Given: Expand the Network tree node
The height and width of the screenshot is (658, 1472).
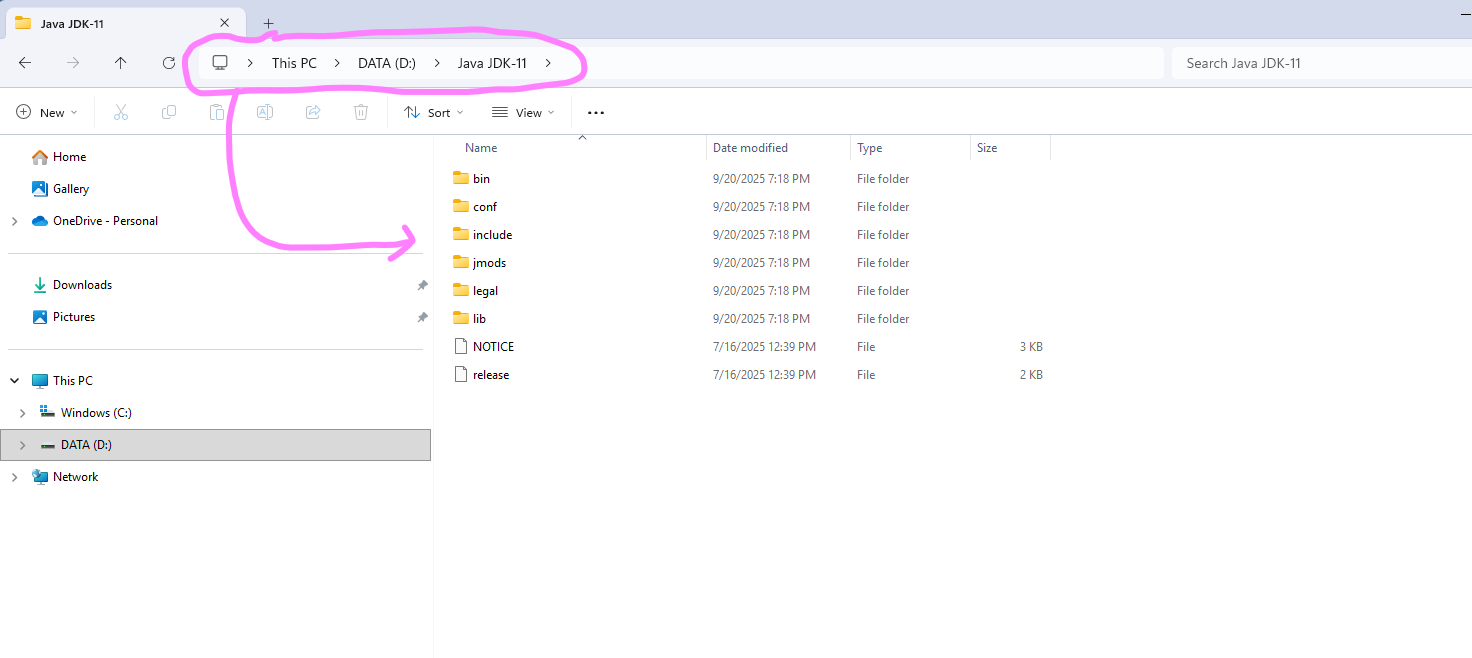Looking at the screenshot, I should tap(14, 477).
